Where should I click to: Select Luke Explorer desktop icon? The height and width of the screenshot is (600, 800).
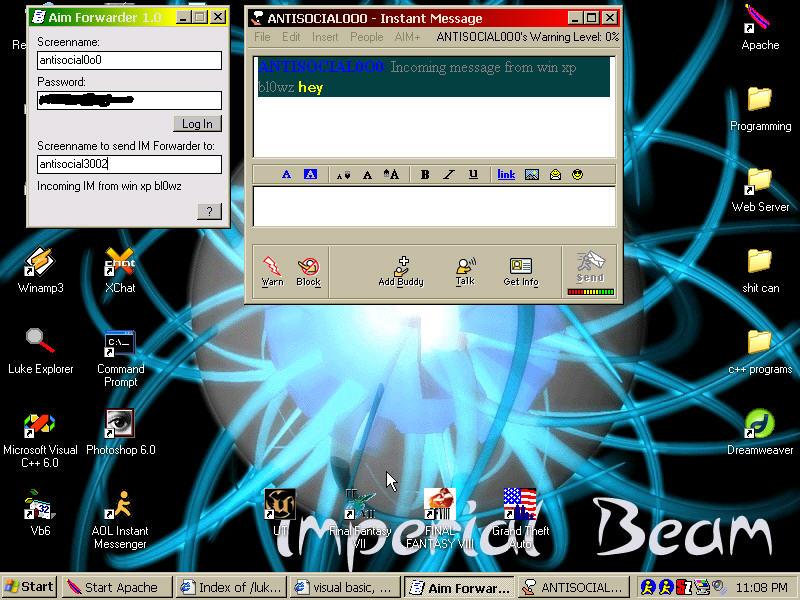point(40,352)
